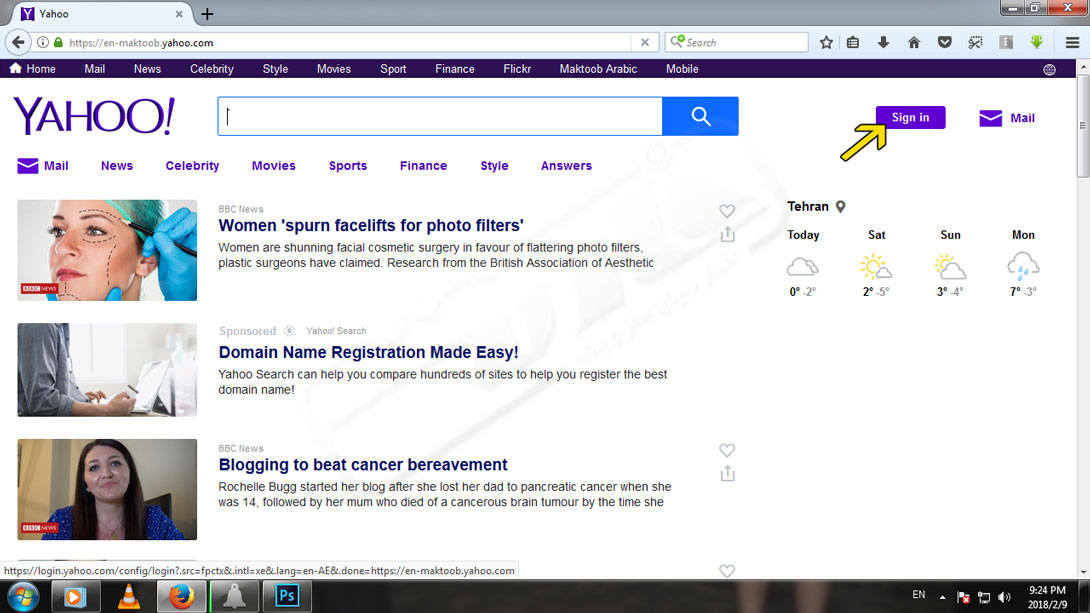The height and width of the screenshot is (613, 1090).
Task: Open the Sports link below search
Action: click(x=348, y=165)
